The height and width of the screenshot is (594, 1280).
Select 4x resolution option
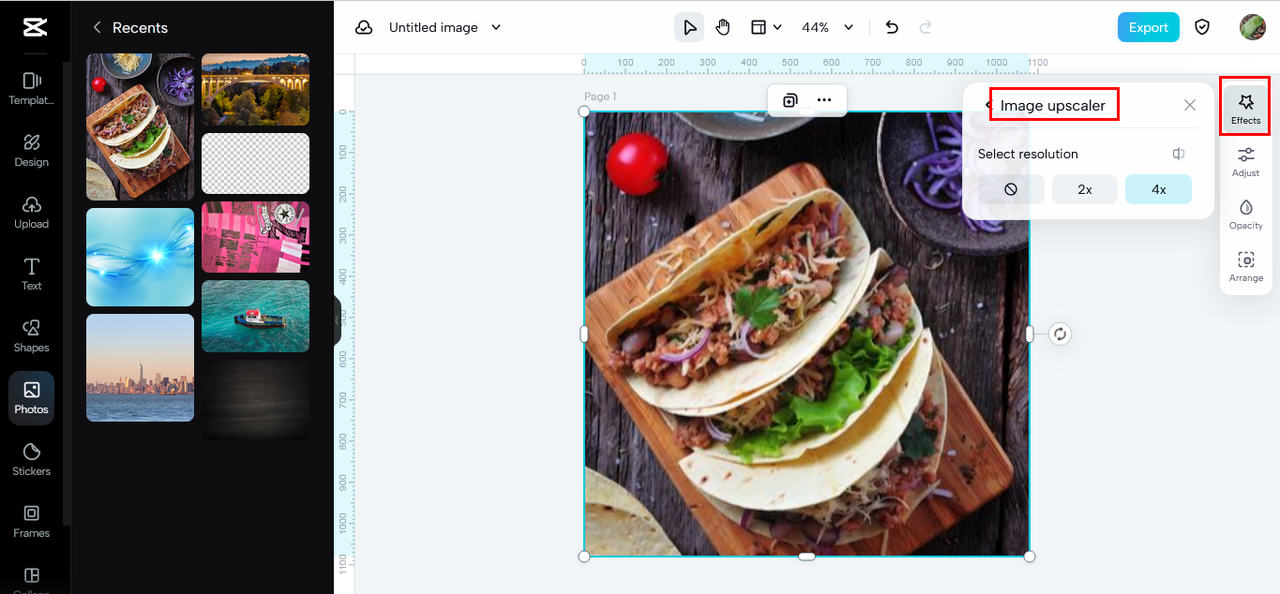pyautogui.click(x=1158, y=189)
